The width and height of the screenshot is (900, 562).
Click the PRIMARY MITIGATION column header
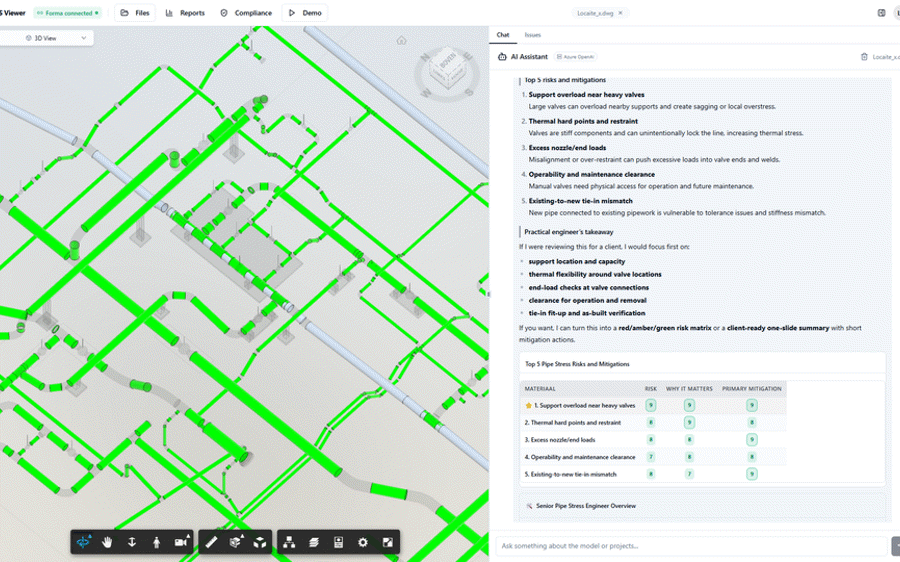751,389
